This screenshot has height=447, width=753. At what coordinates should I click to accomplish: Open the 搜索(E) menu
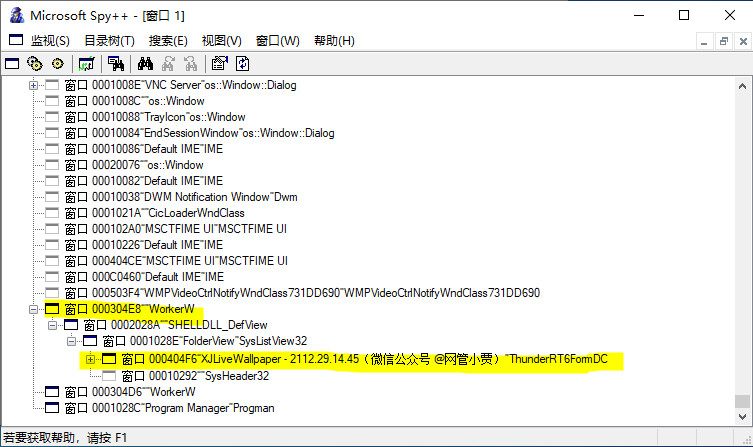(x=168, y=41)
